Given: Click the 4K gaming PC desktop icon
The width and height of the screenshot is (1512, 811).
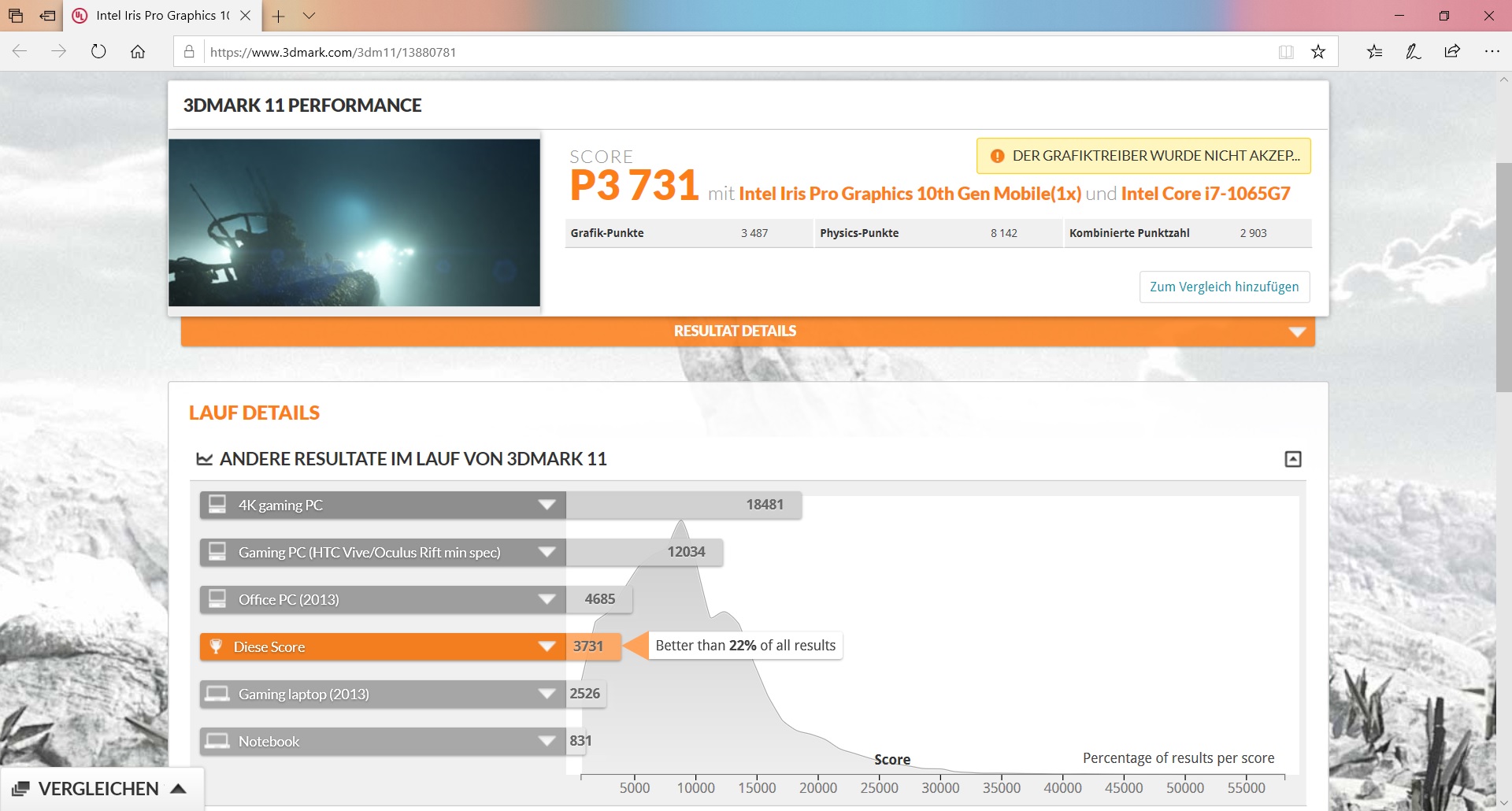Looking at the screenshot, I should pyautogui.click(x=217, y=504).
